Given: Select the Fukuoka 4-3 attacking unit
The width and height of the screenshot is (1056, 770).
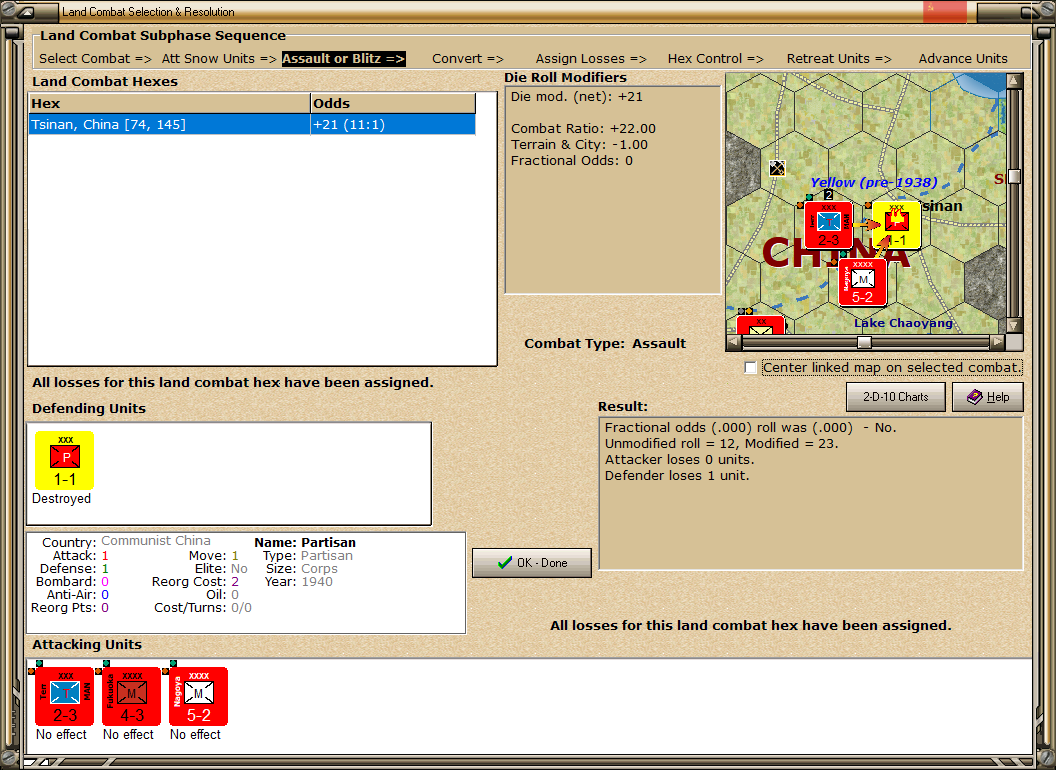Looking at the screenshot, I should (x=131, y=696).
